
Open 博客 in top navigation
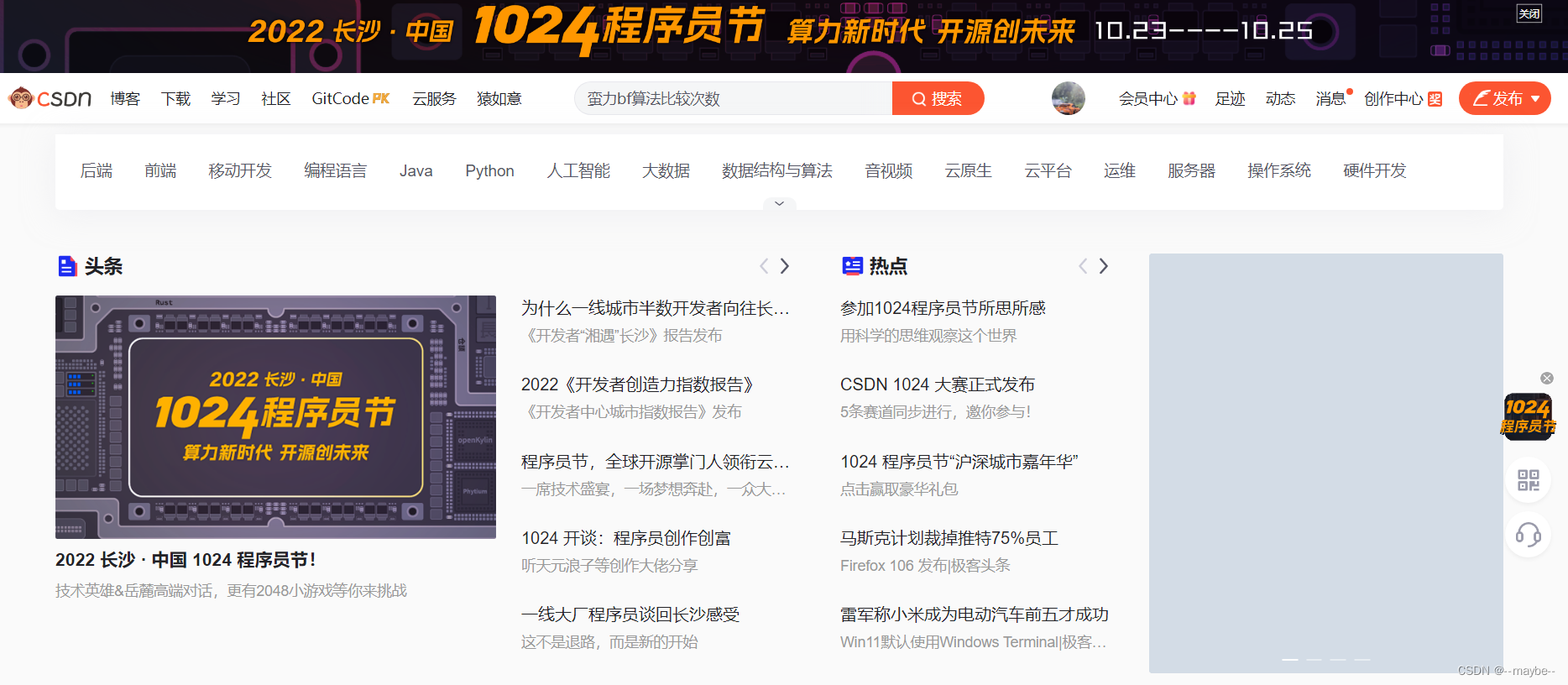pyautogui.click(x=125, y=98)
